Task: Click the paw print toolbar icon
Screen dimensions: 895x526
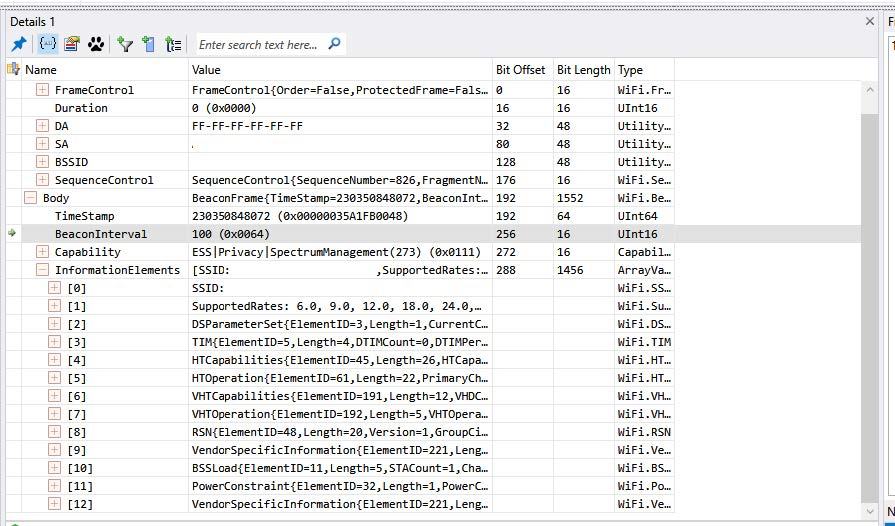Action: pos(96,44)
